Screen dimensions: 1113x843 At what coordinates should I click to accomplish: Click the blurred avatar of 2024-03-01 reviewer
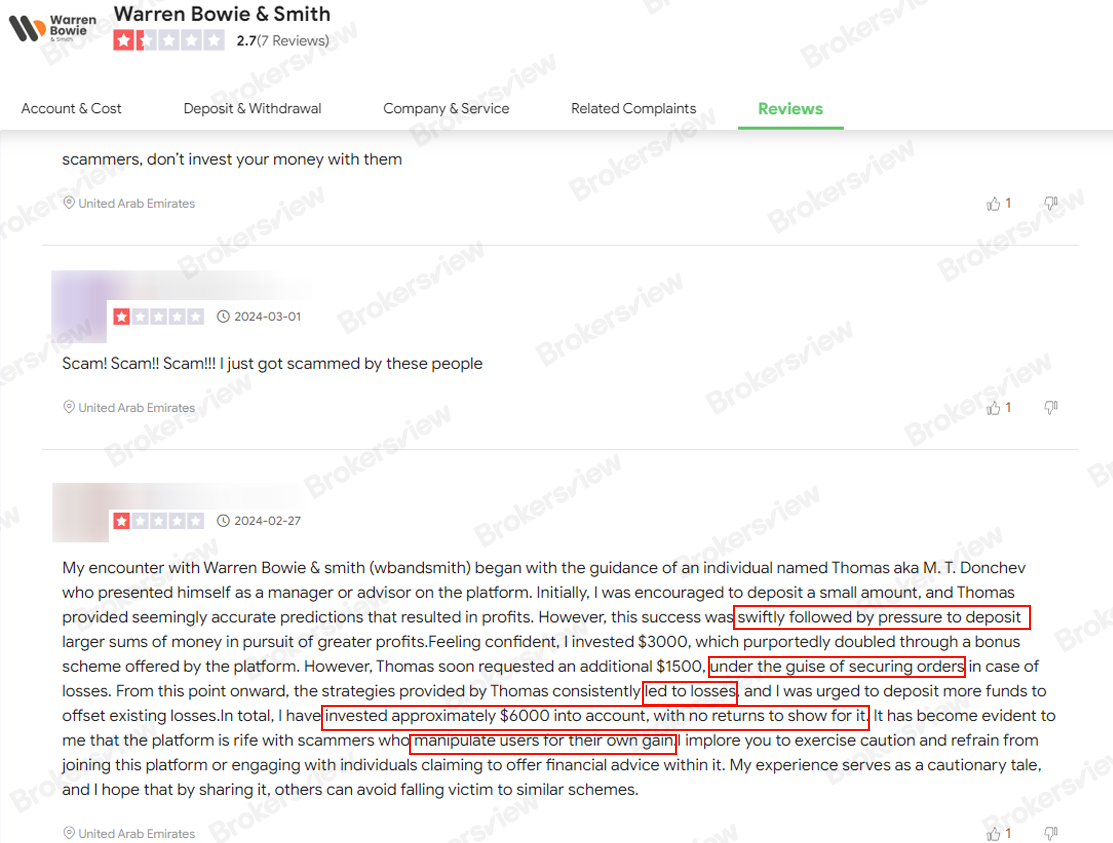(80, 307)
